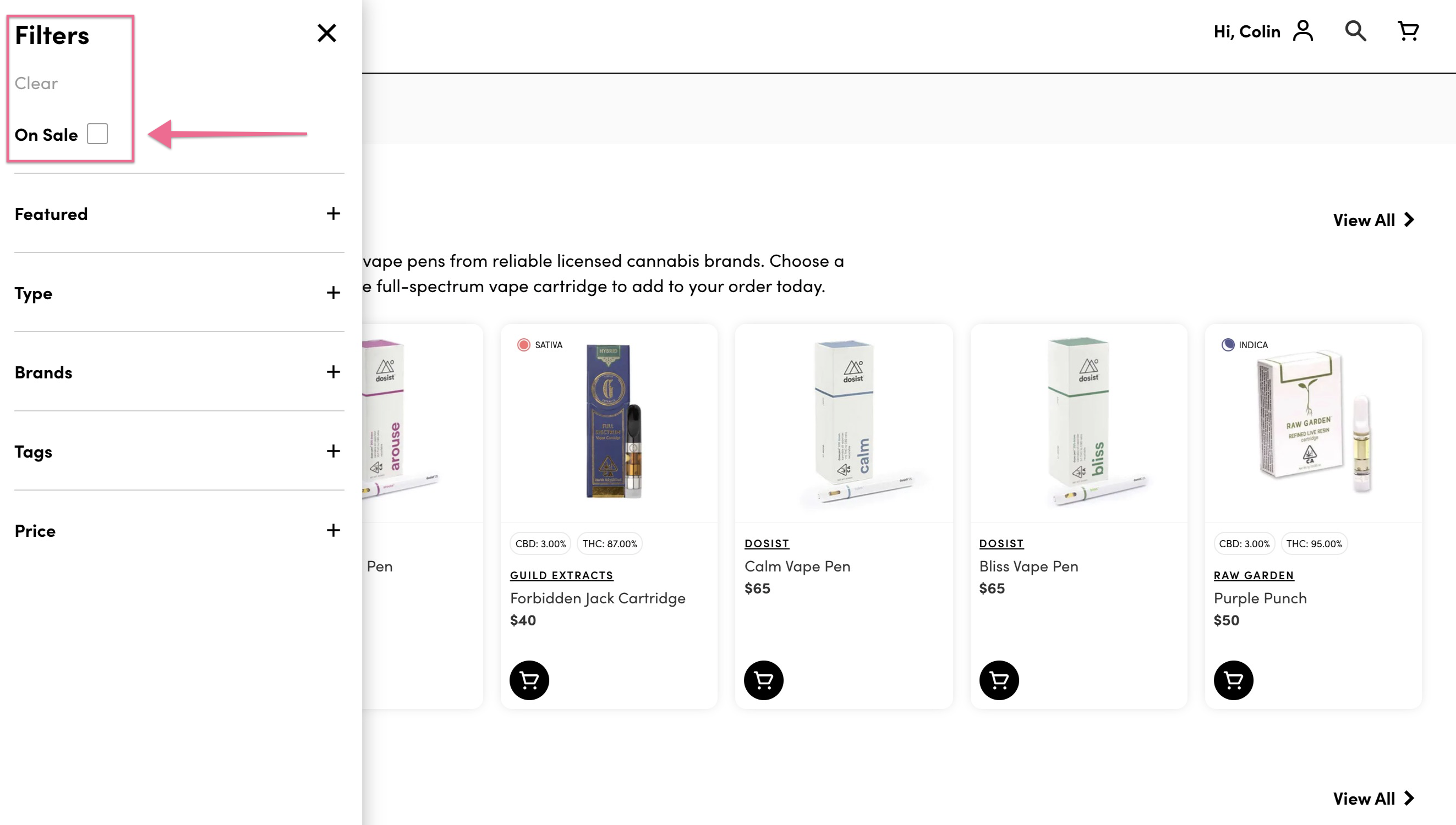Open the shopping cart in header
Screen dimensions: 1456x825
(x=1408, y=31)
